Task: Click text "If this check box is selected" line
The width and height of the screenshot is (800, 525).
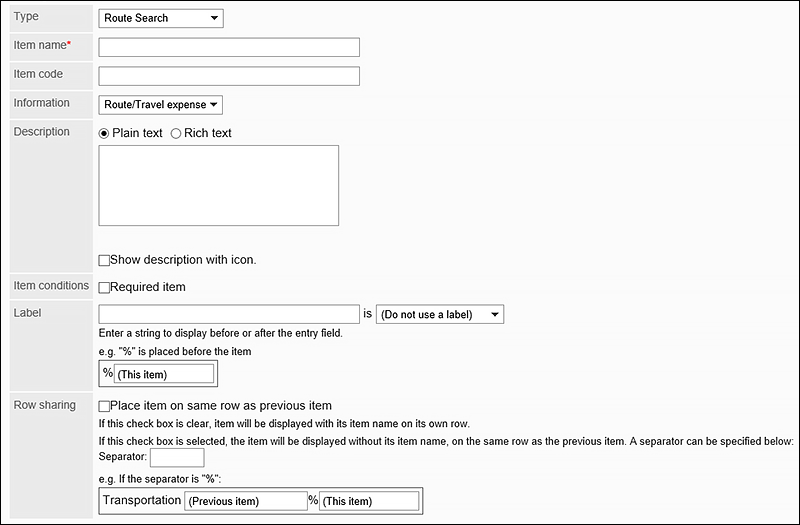Action: click(446, 441)
